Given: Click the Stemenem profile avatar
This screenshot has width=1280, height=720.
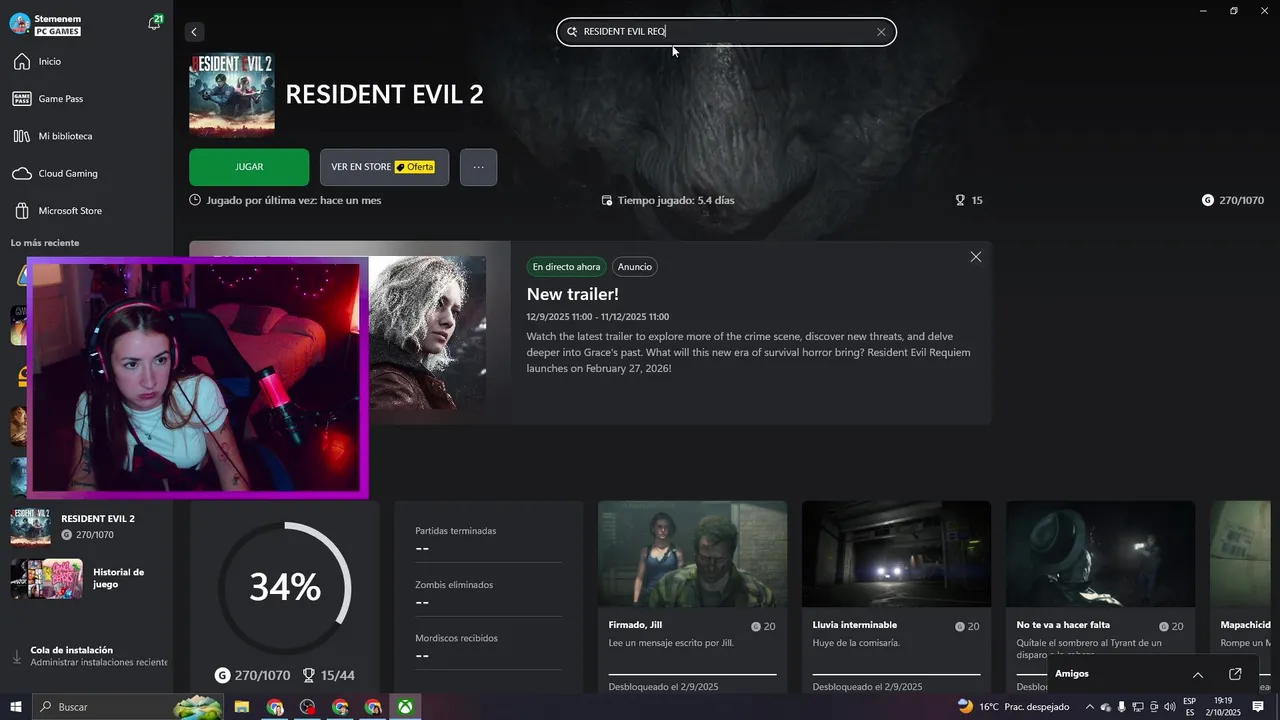Looking at the screenshot, I should [x=19, y=24].
